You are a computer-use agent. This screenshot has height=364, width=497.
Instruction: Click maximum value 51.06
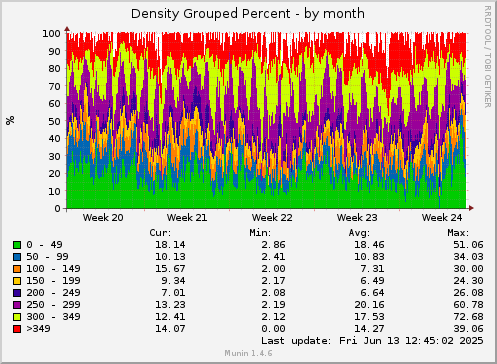[468, 245]
